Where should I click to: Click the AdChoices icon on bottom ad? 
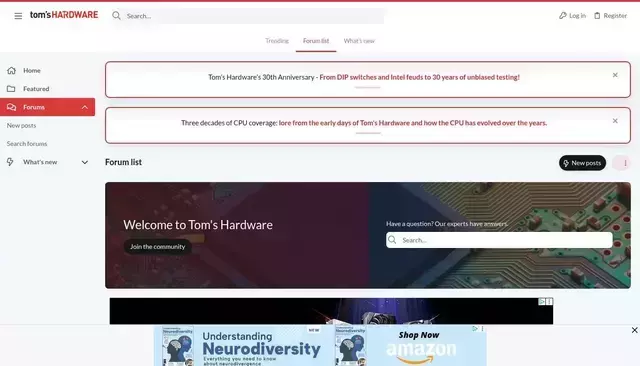point(475,328)
